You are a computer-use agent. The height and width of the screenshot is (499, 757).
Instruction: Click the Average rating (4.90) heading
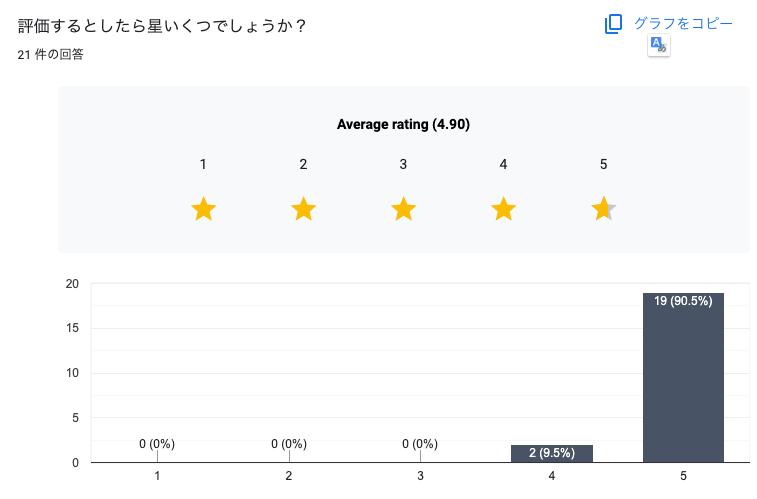[403, 125]
